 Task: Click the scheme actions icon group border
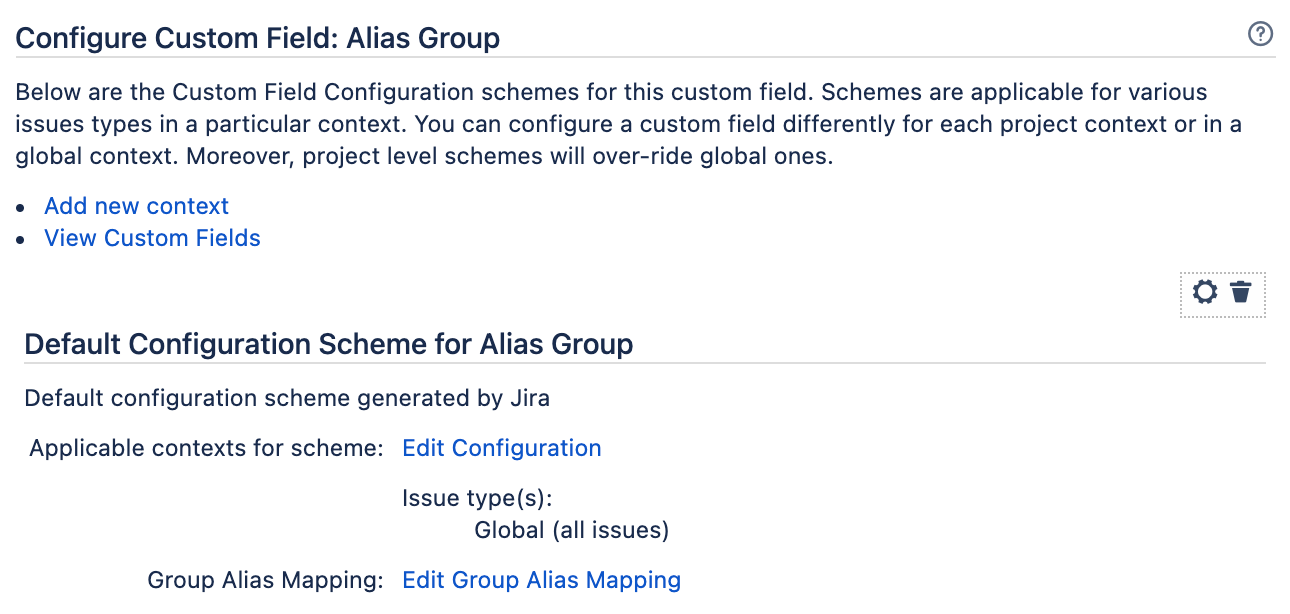pos(1223,292)
